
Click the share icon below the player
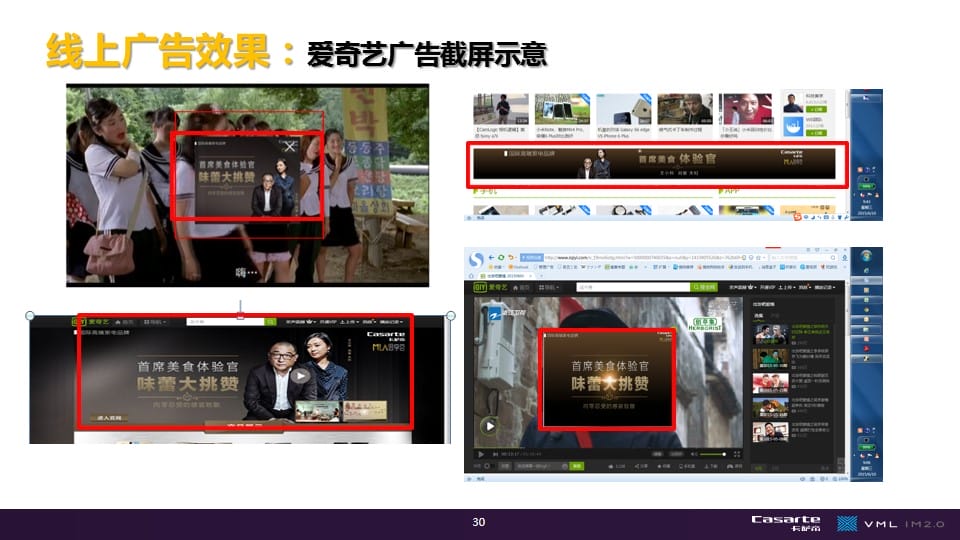(637, 467)
